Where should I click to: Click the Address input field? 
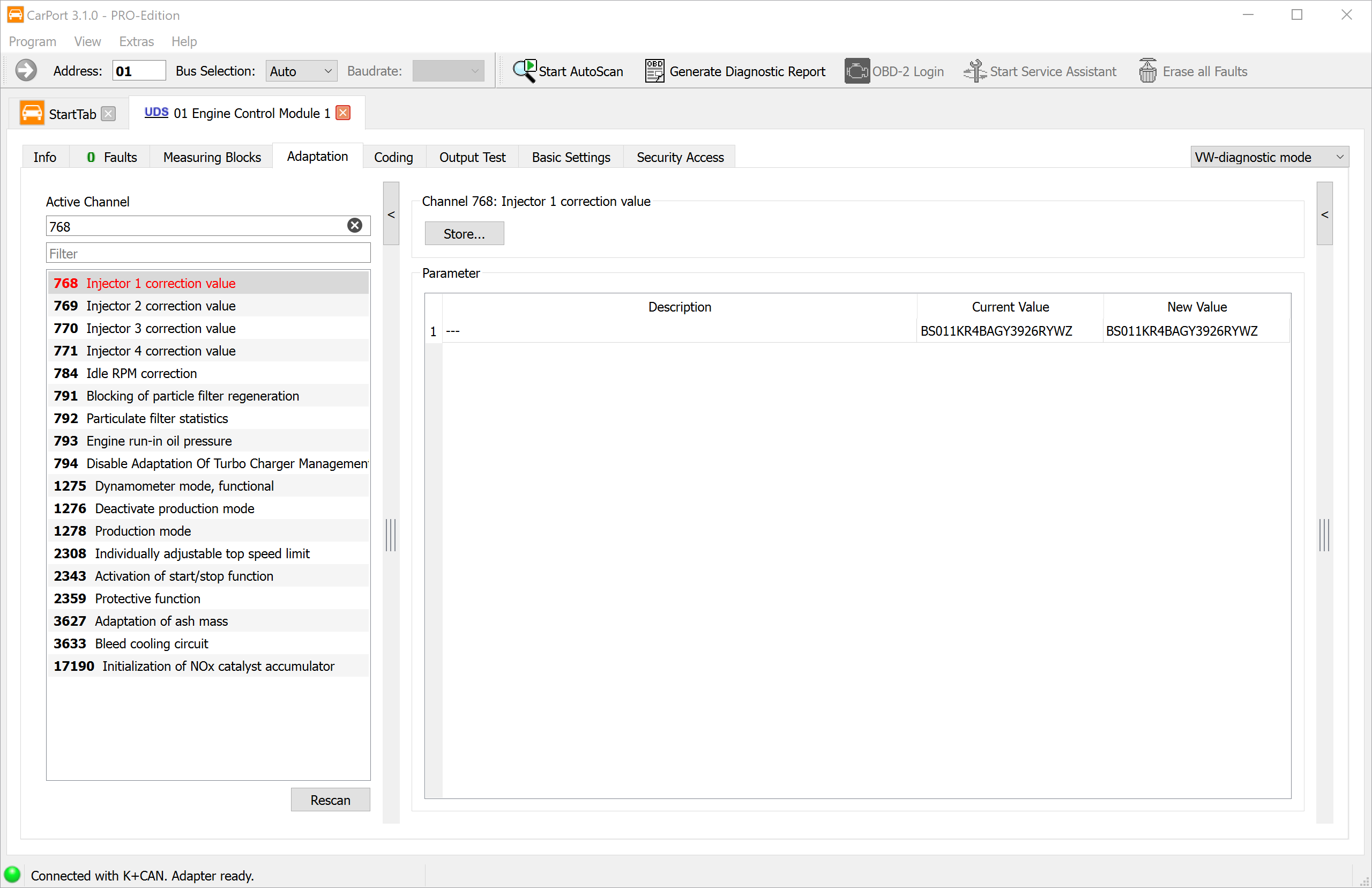(x=139, y=70)
